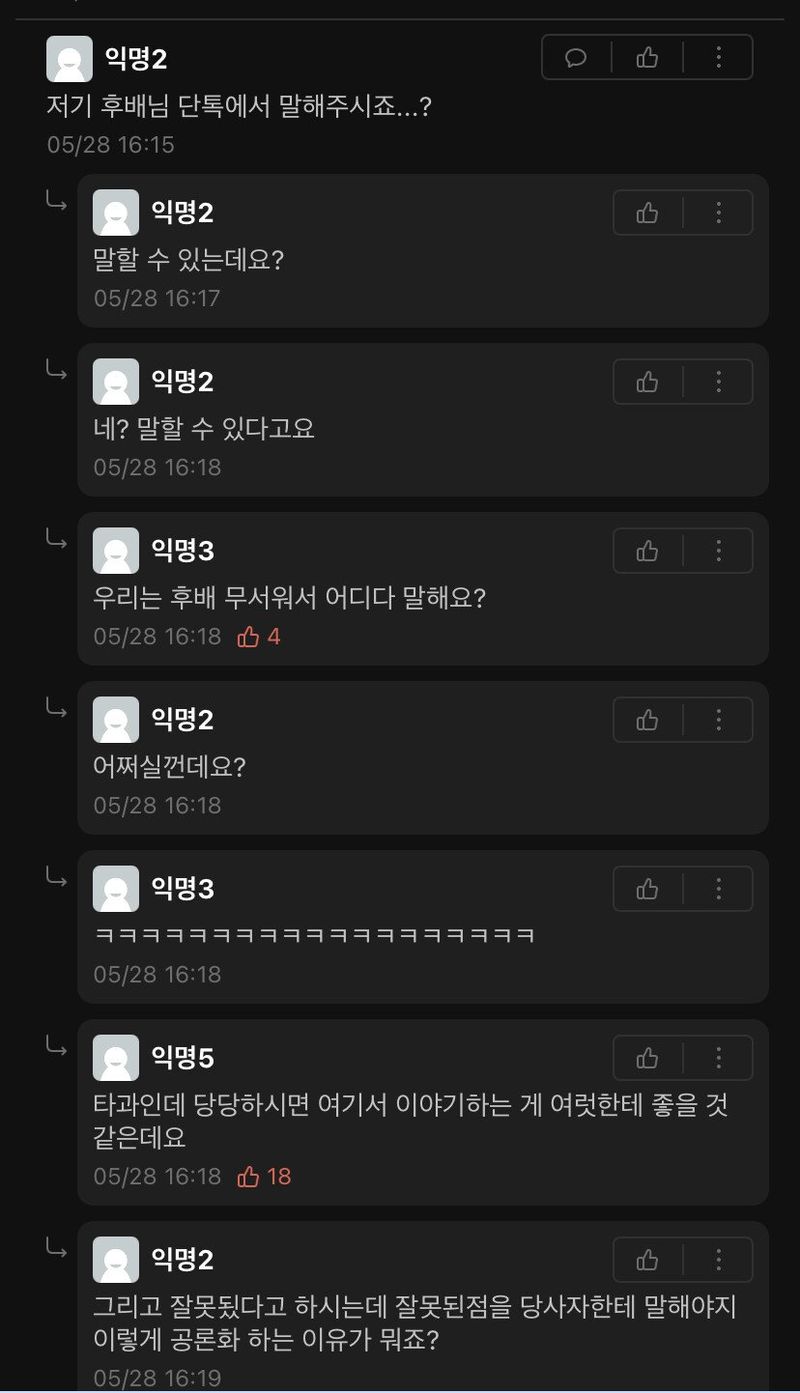
Task: Like 익명5's reply starting with '타과인데'
Action: (x=647, y=1058)
